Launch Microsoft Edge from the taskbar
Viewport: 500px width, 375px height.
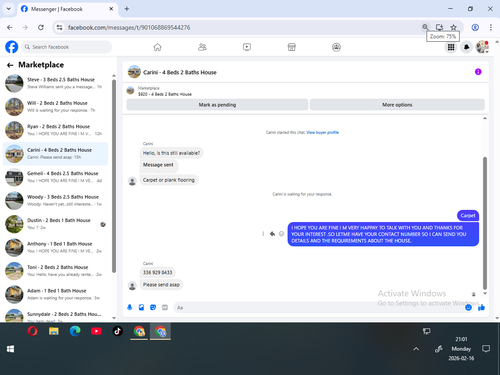75,331
